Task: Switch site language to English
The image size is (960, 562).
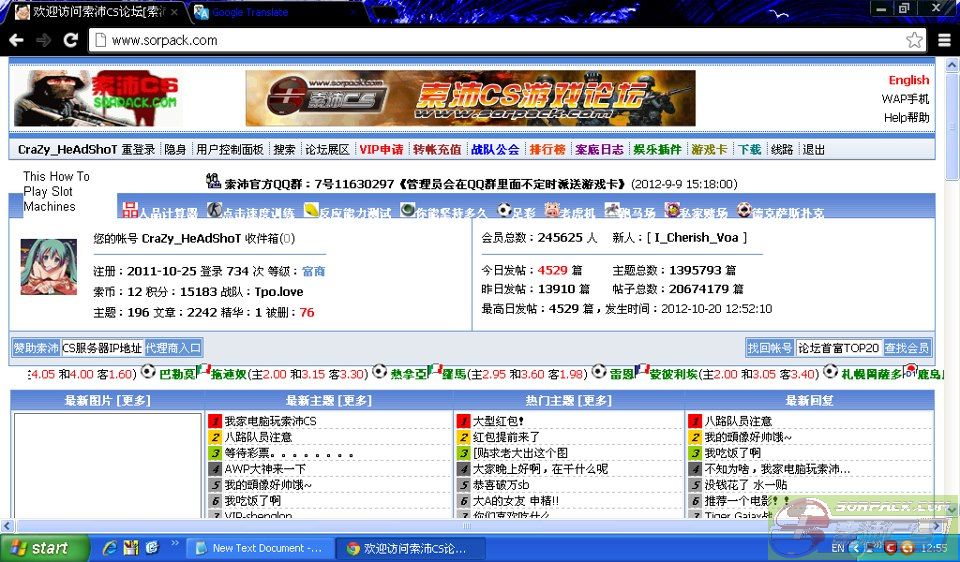Action: point(909,80)
